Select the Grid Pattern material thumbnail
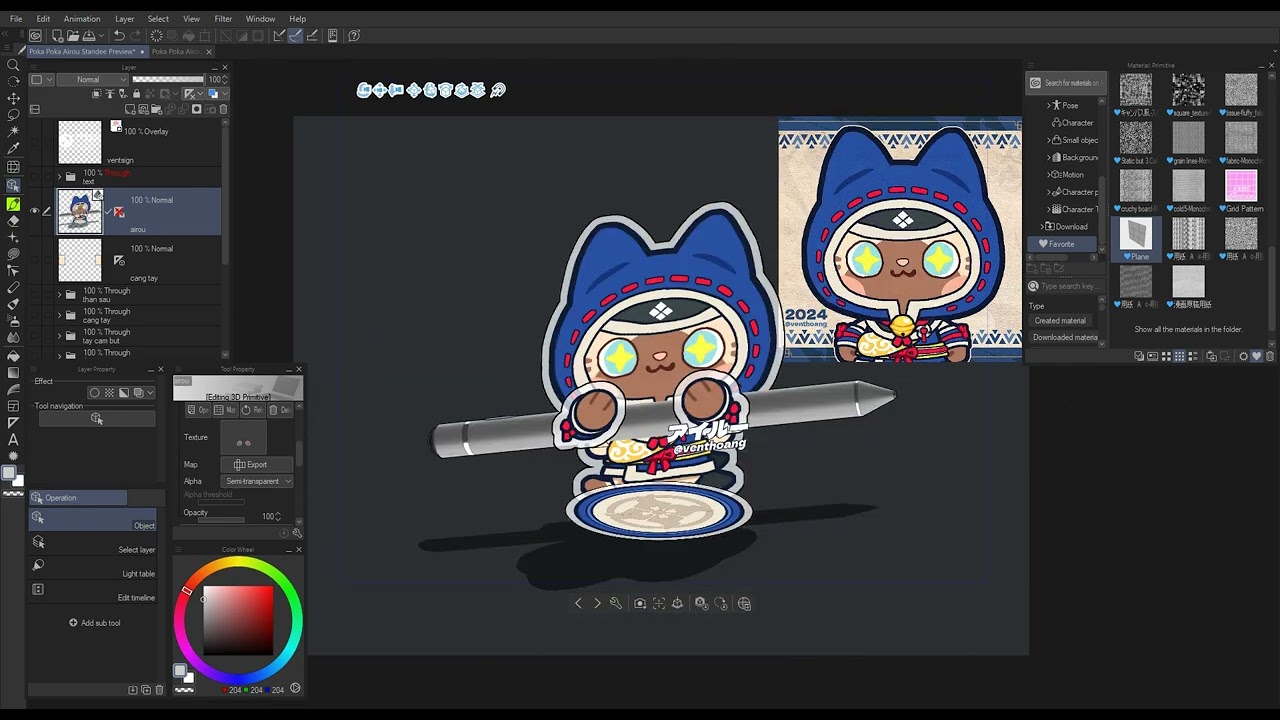Image resolution: width=1280 pixels, height=720 pixels. [x=1241, y=186]
